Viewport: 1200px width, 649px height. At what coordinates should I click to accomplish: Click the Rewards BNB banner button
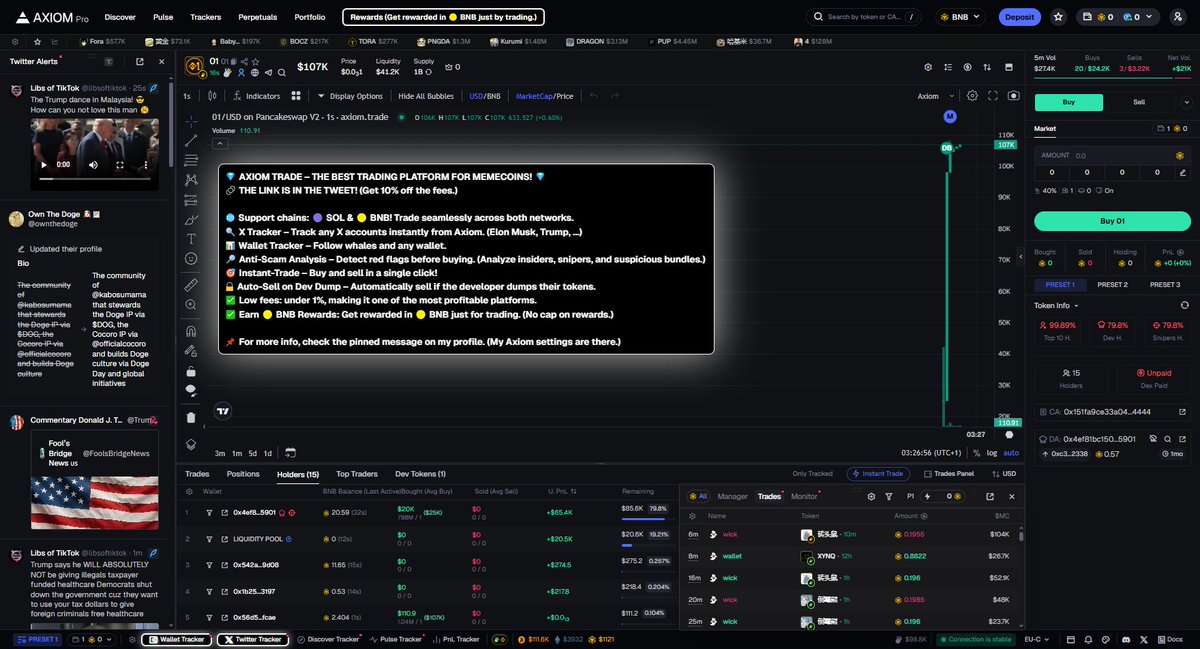(x=444, y=17)
